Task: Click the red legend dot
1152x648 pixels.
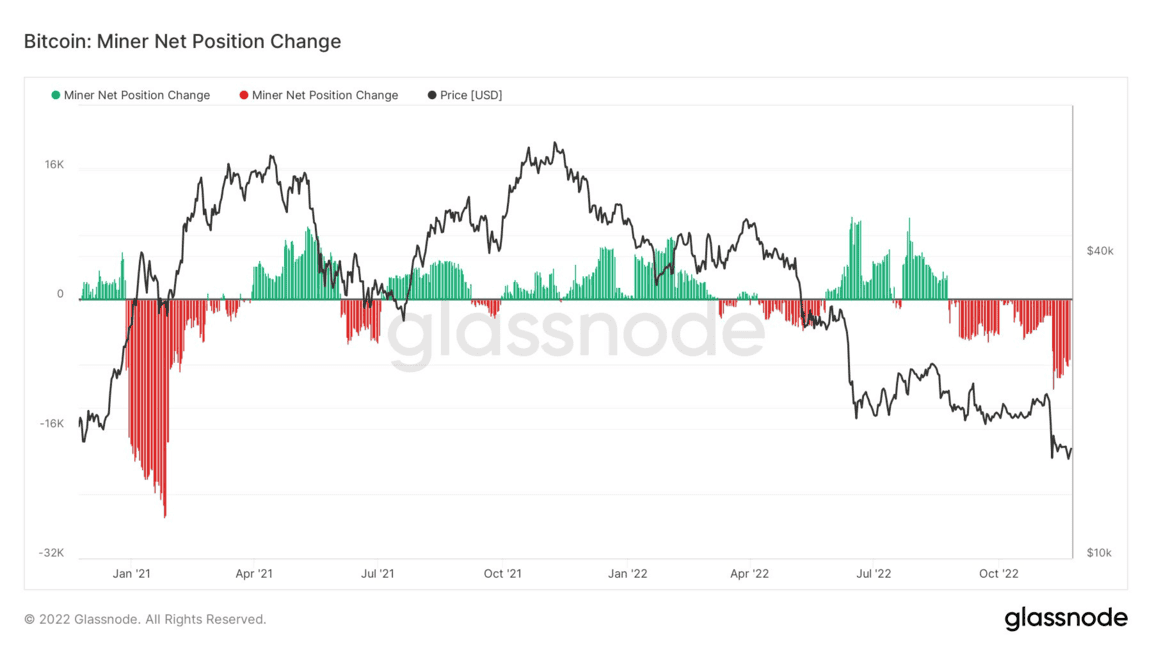Action: click(244, 95)
